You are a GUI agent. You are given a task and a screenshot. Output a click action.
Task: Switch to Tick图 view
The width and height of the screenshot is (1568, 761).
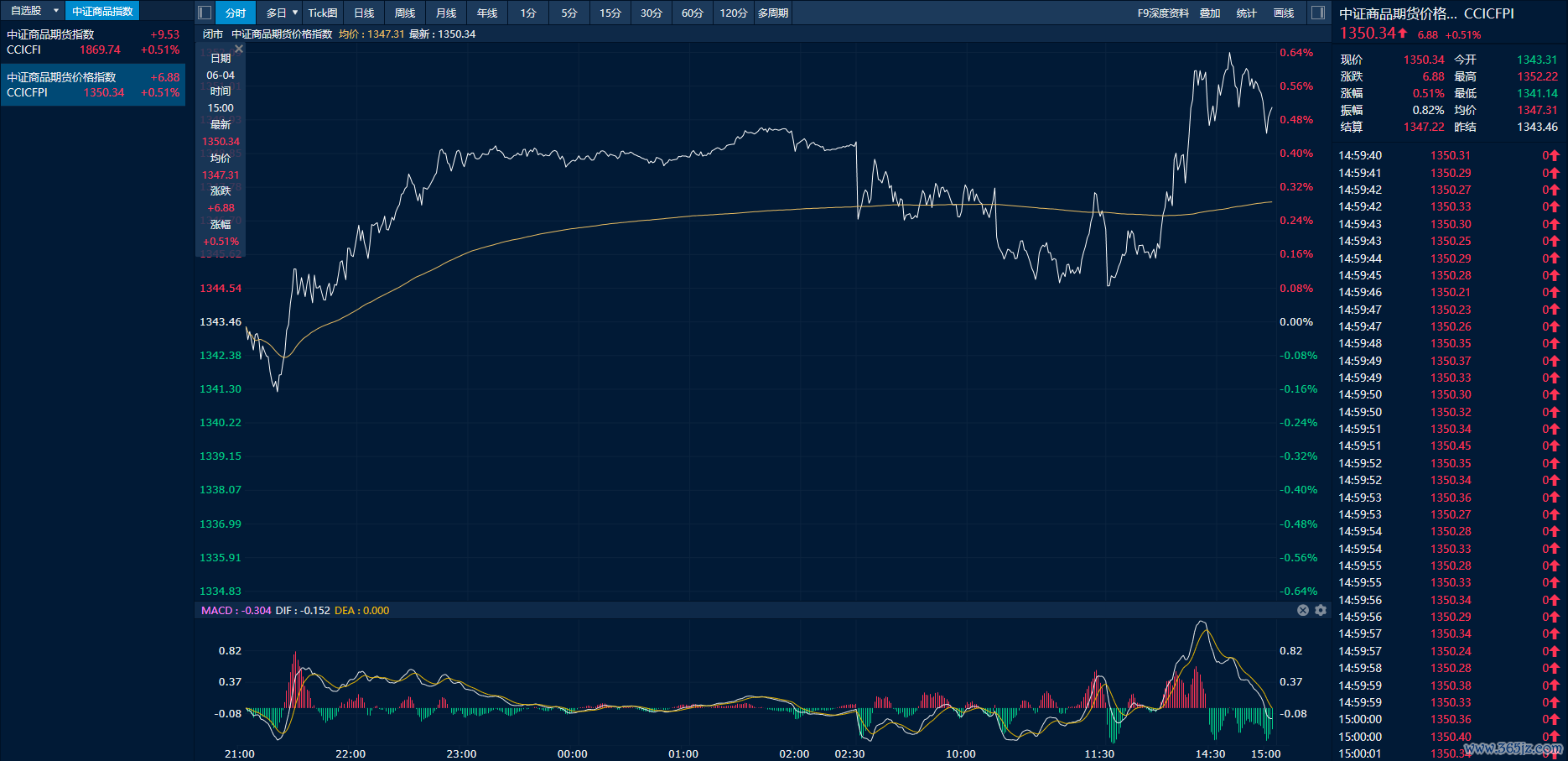[x=323, y=13]
